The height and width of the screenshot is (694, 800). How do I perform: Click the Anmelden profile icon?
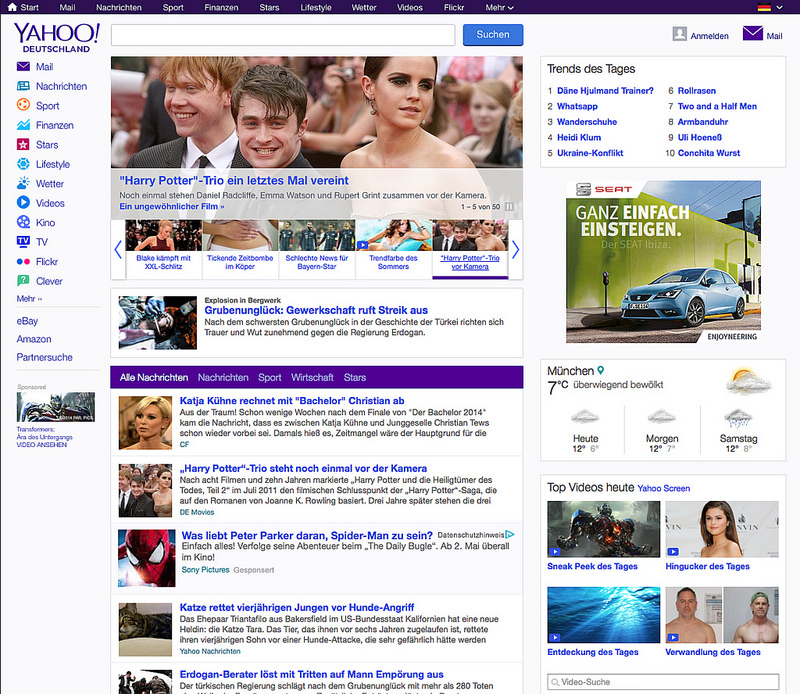click(681, 35)
